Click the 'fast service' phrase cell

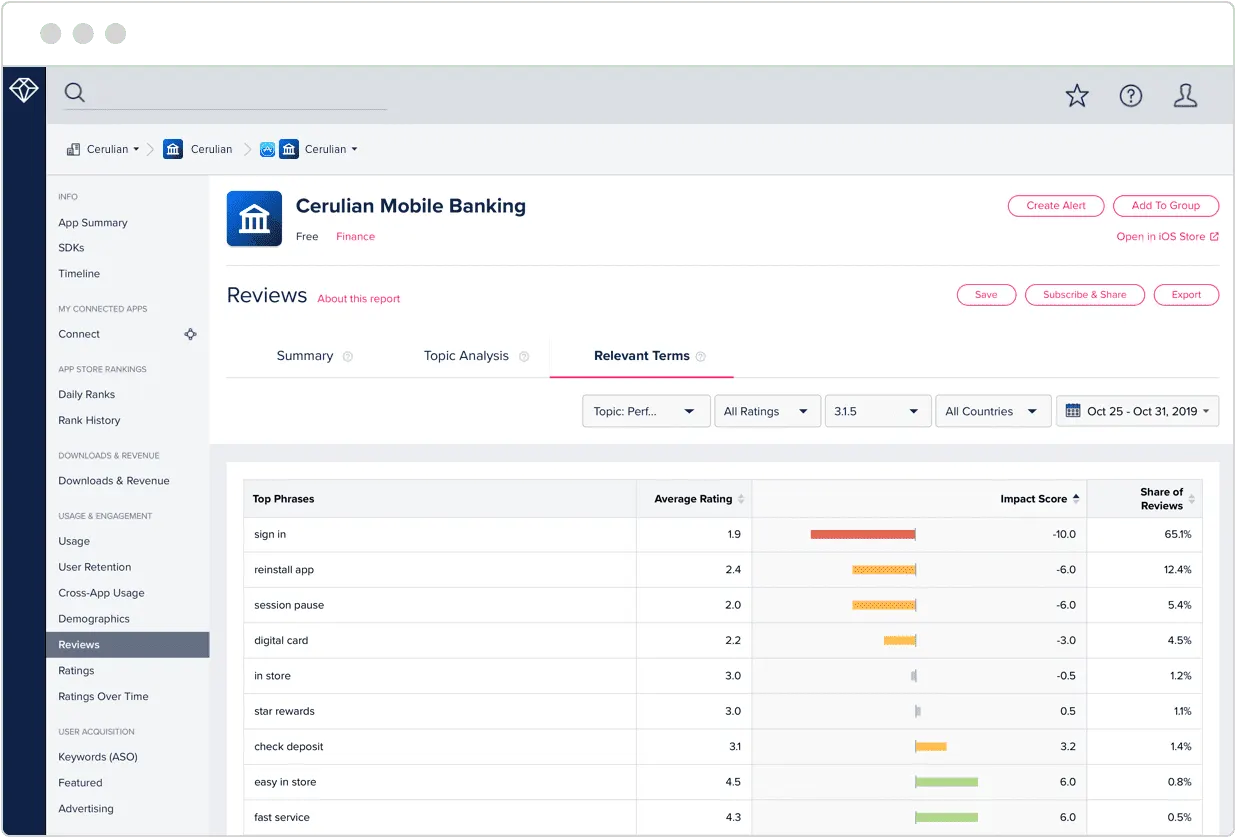click(440, 817)
